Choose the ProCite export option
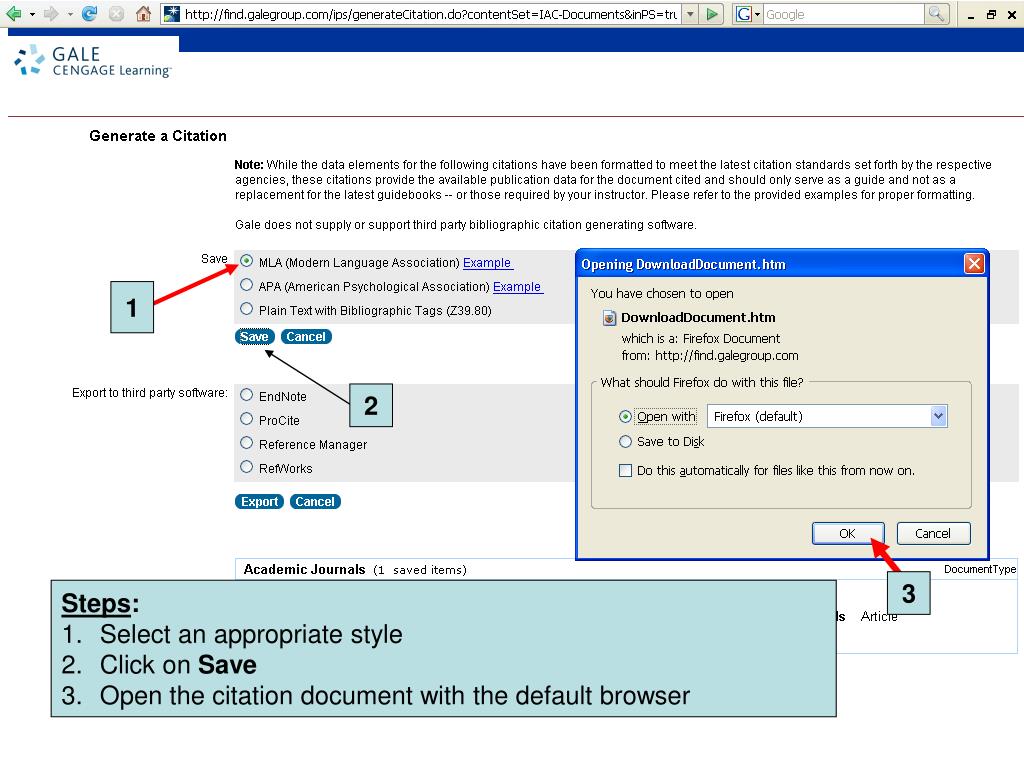 coord(246,419)
